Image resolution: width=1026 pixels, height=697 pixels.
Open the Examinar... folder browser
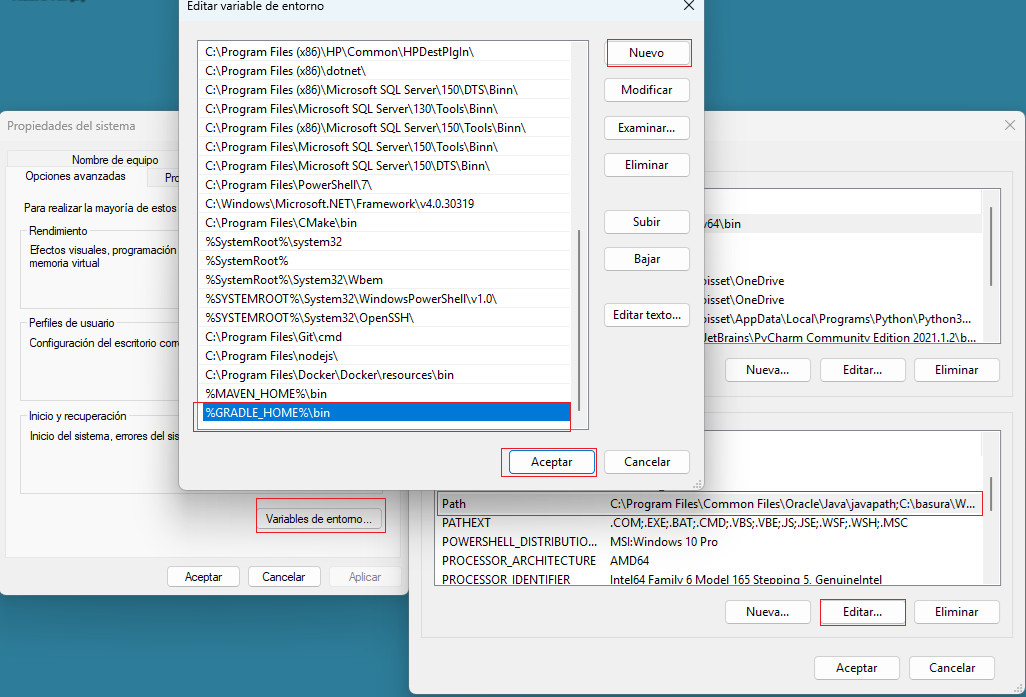[x=646, y=128]
